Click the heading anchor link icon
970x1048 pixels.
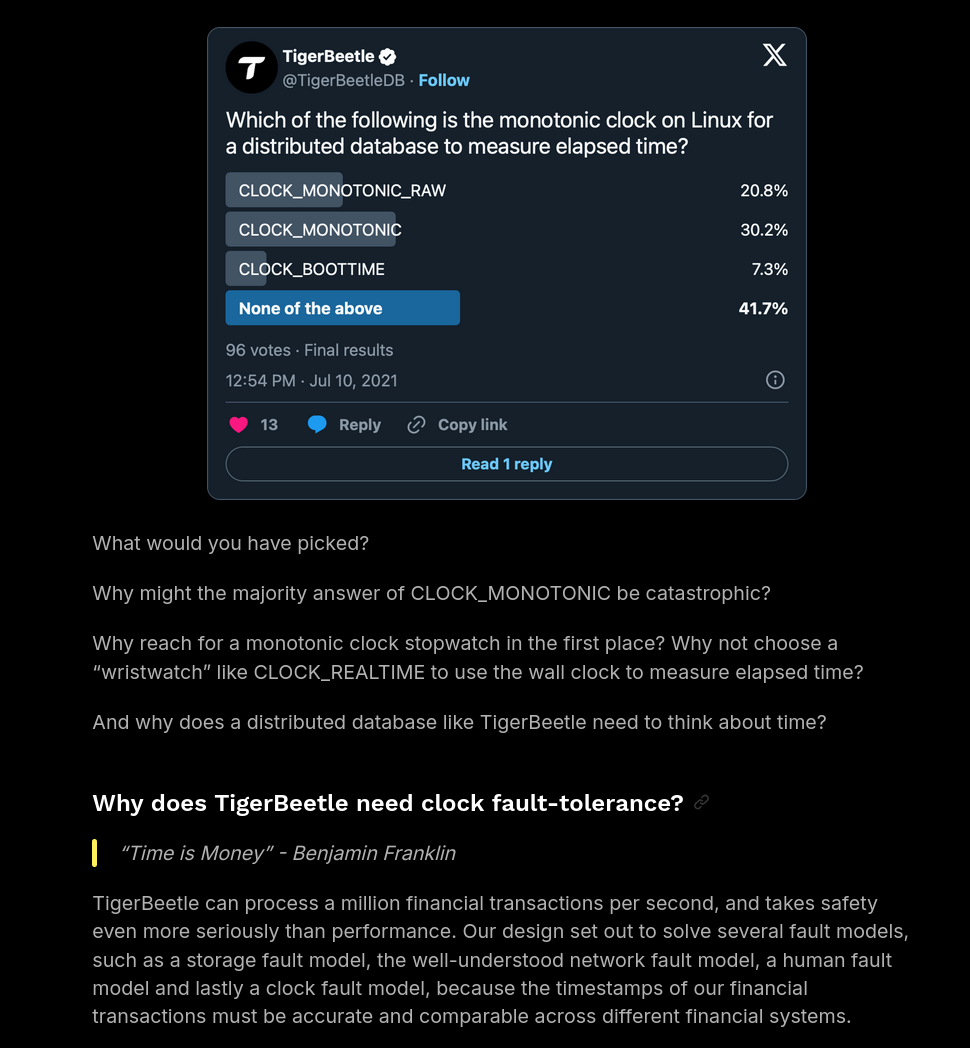[702, 802]
